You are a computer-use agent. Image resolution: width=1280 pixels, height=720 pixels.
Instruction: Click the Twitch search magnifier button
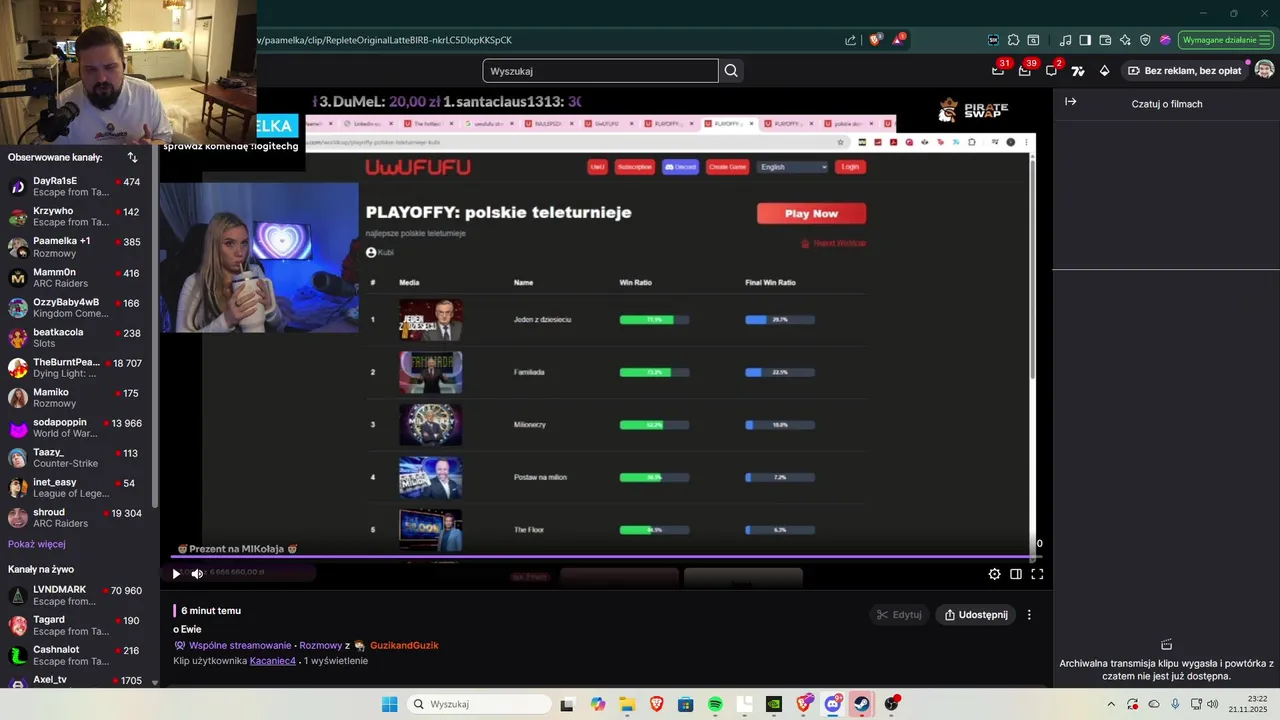click(731, 71)
